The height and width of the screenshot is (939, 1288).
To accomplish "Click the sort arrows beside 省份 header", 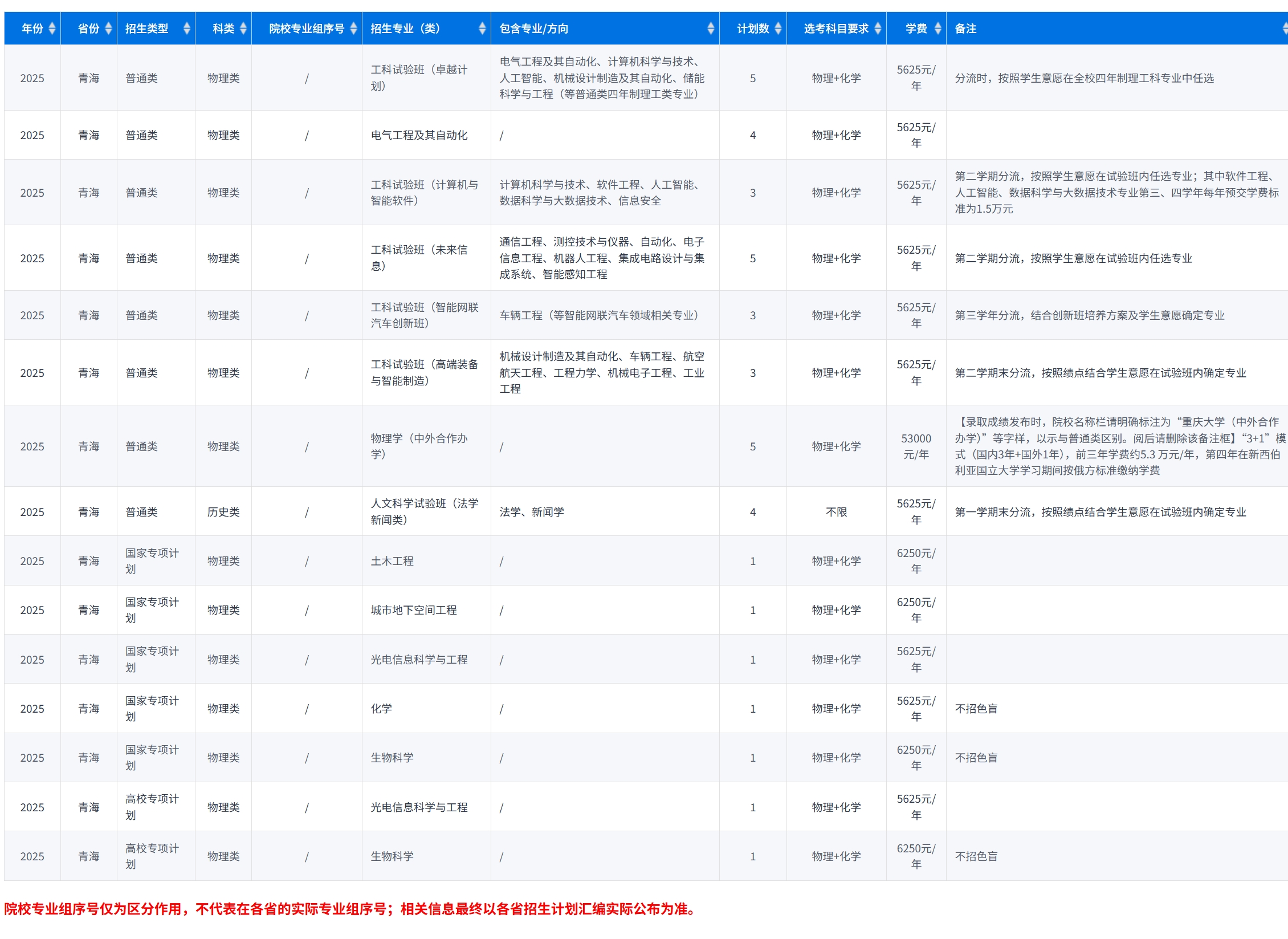I will 108,29.
